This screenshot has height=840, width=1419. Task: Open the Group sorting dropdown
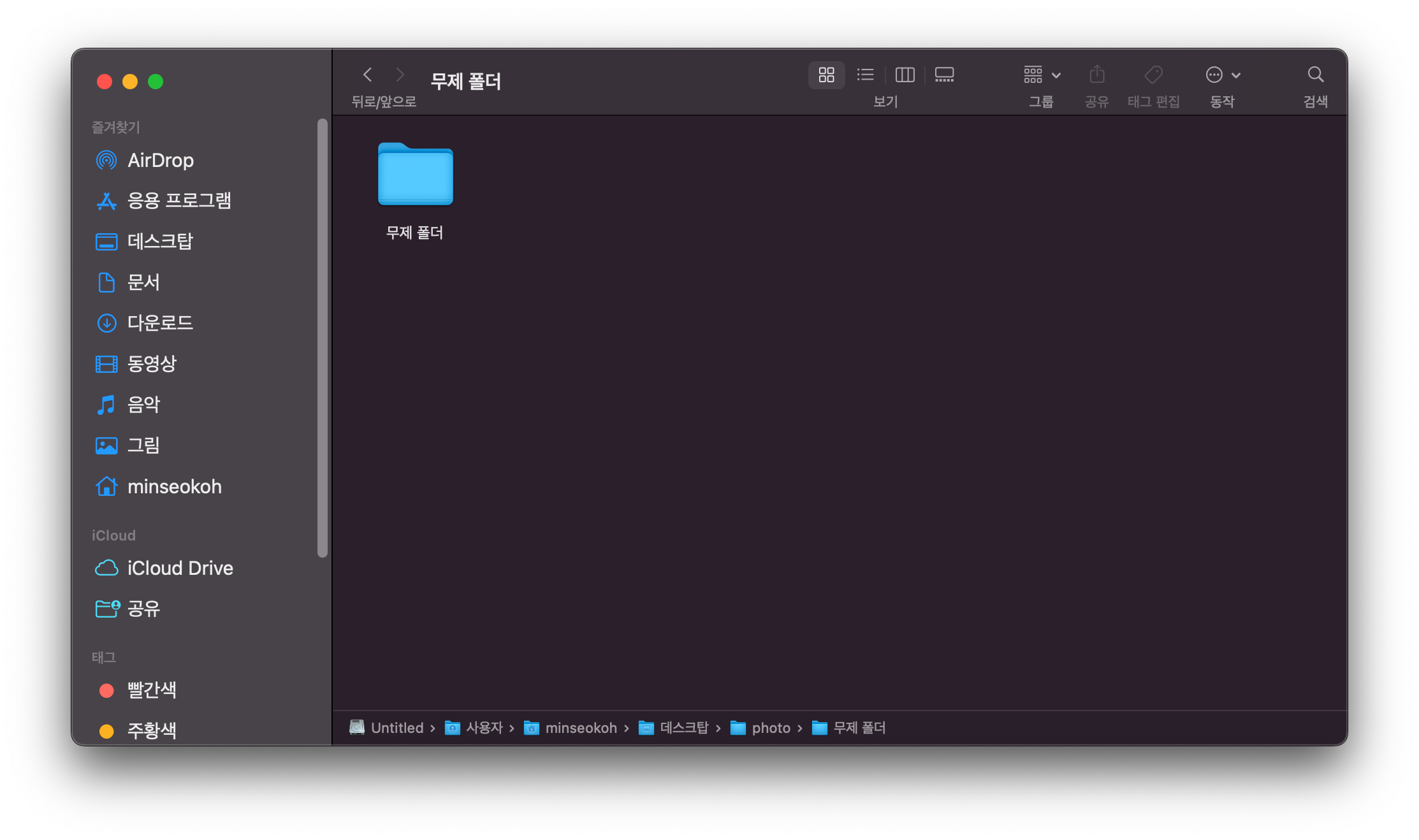click(x=1042, y=75)
